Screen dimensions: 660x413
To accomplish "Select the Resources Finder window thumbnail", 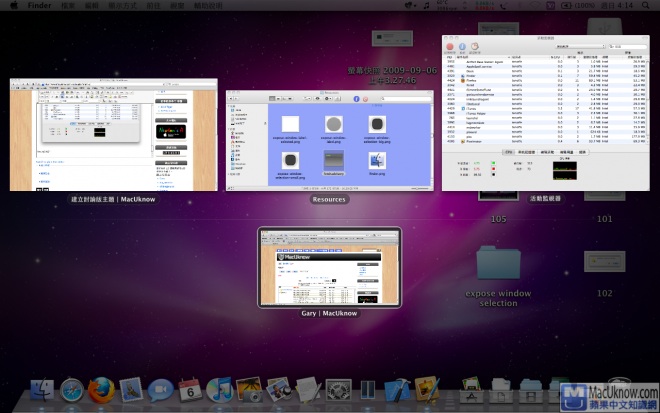I will (x=328, y=139).
